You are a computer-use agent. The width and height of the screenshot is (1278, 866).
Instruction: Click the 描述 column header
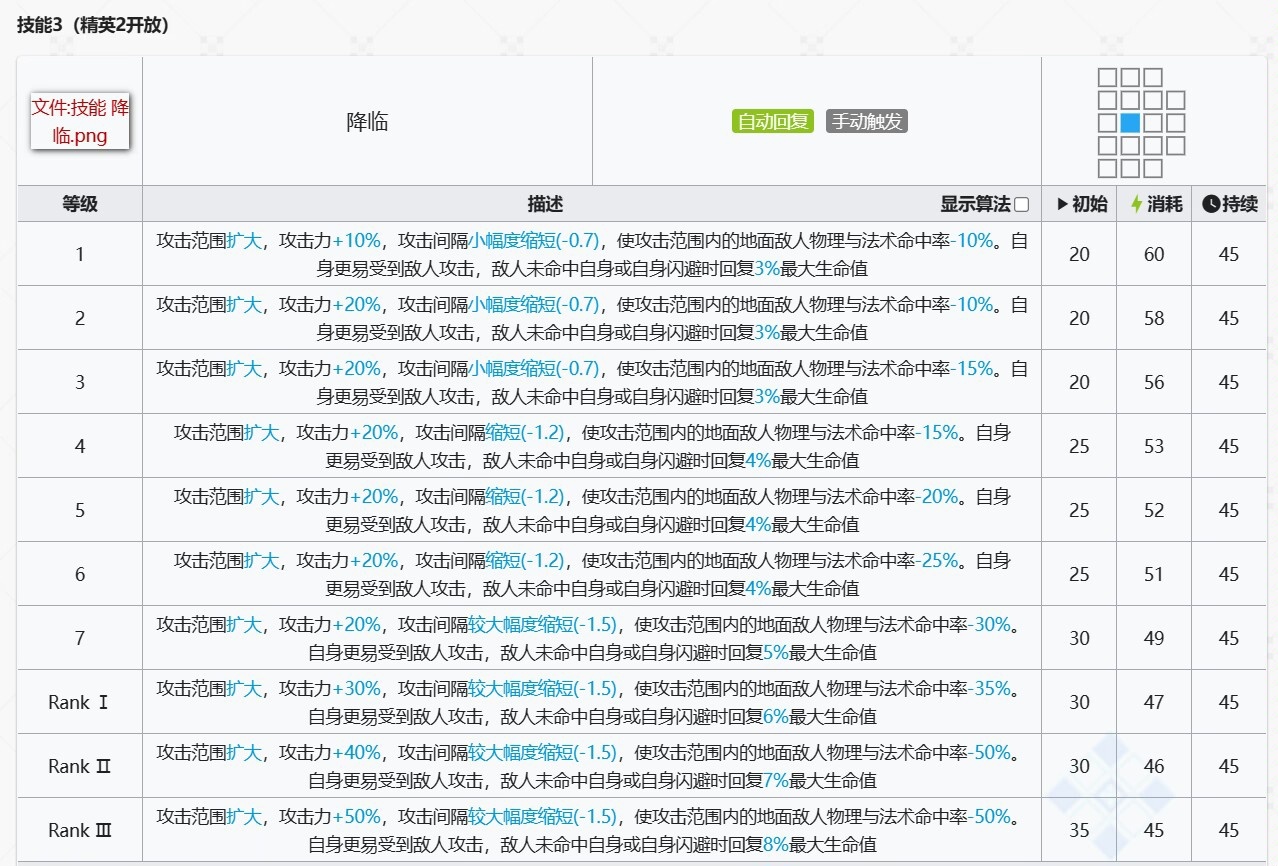(x=545, y=204)
